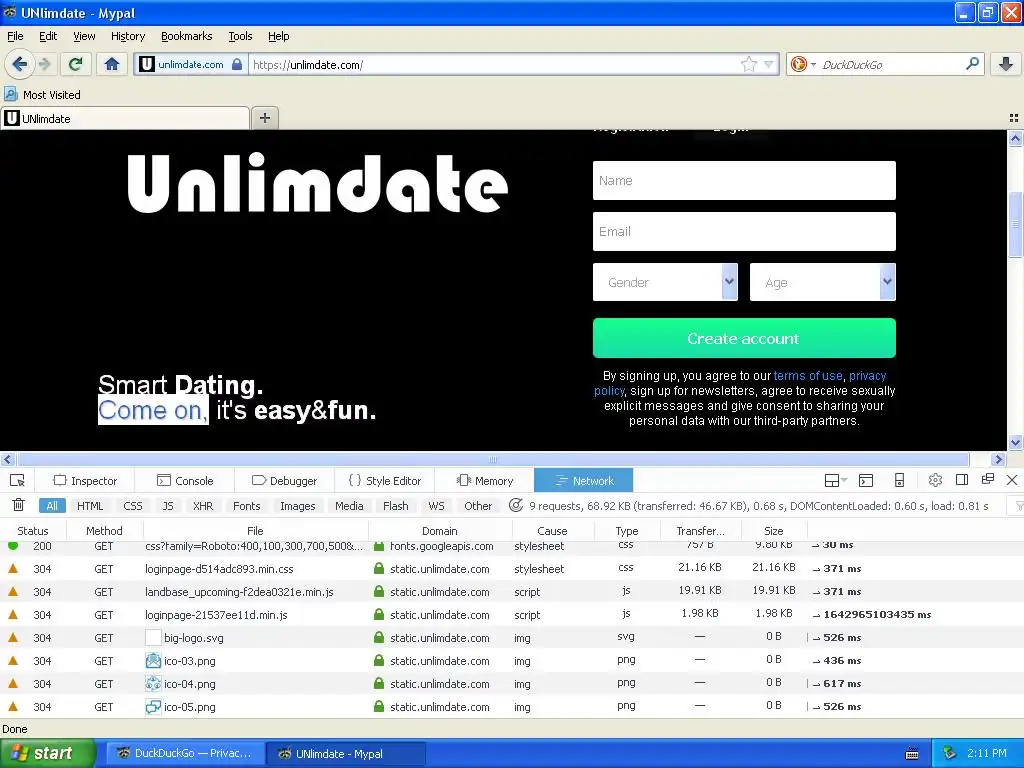Filter network requests by Images
Viewport: 1024px width, 768px height.
click(297, 505)
